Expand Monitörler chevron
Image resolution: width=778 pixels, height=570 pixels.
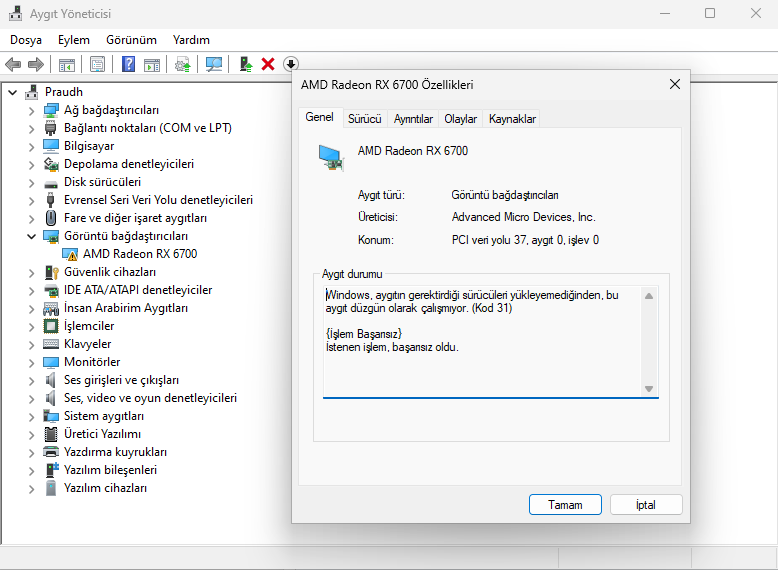(32, 362)
